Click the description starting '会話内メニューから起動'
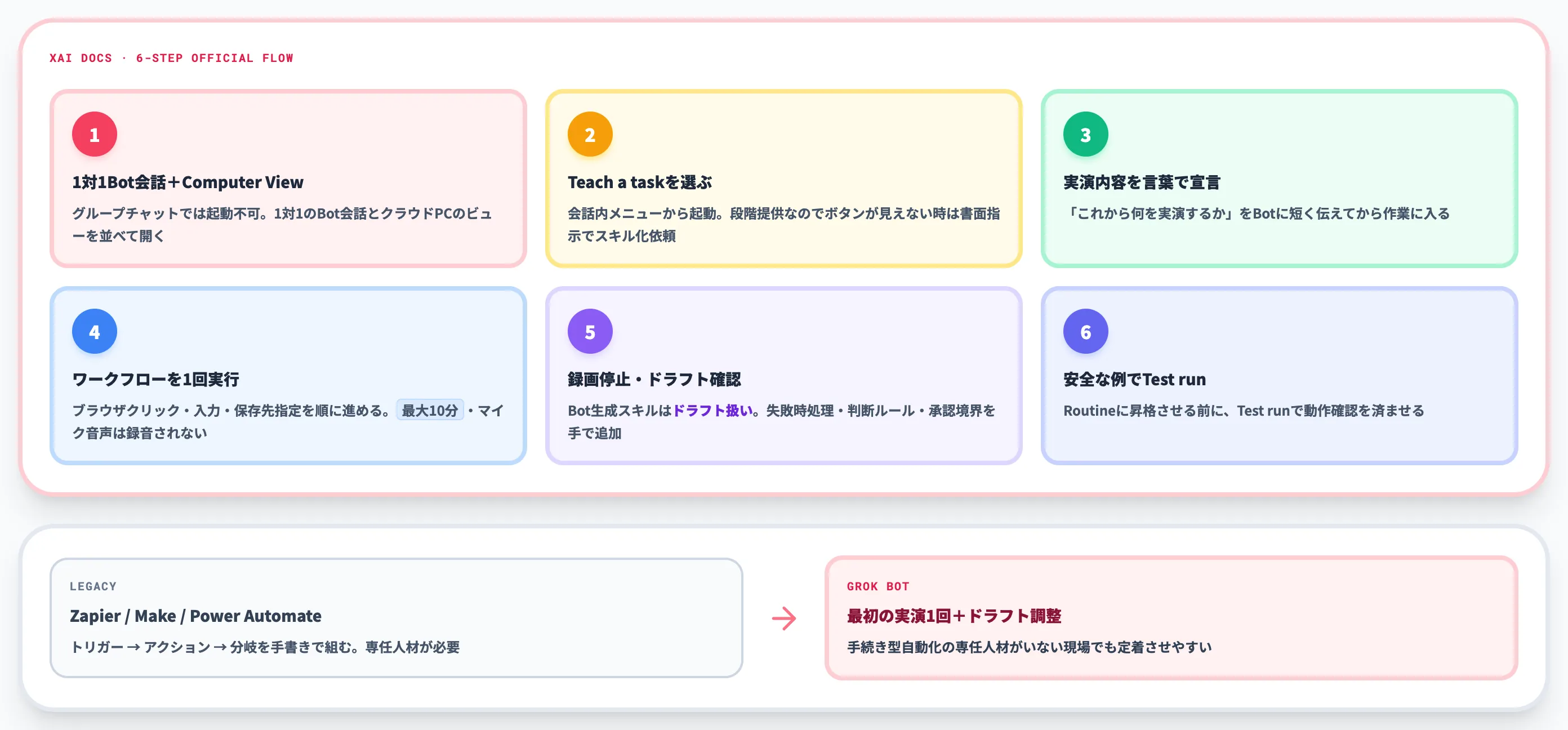1568x730 pixels. coord(783,224)
